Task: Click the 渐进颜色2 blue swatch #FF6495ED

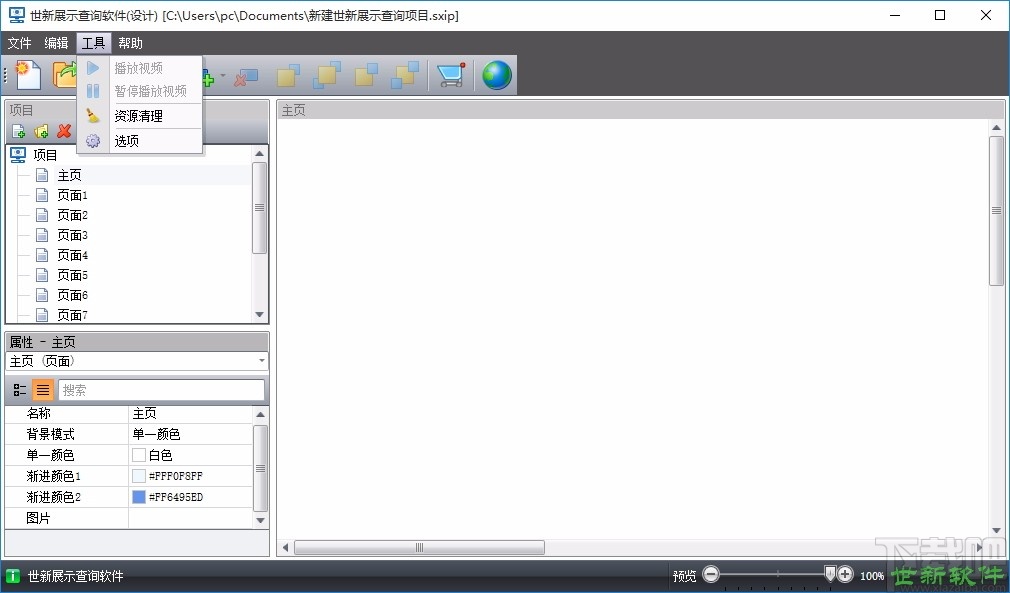Action: click(138, 497)
